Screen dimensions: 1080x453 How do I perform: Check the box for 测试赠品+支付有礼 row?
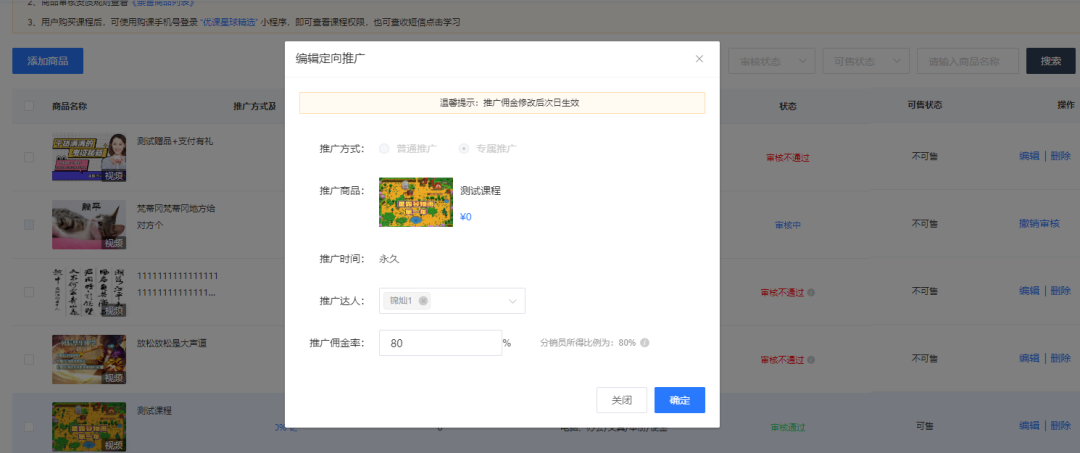pos(29,157)
